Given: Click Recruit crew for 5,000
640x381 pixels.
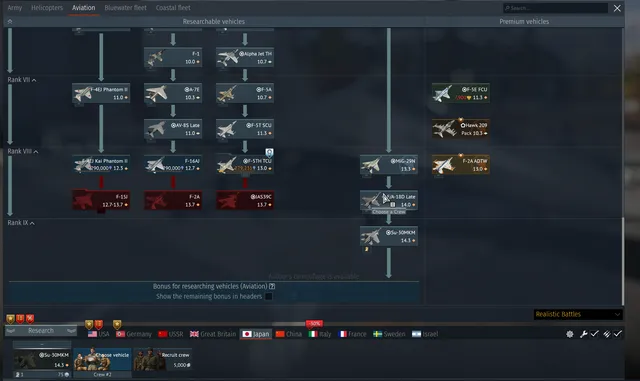Looking at the screenshot, I should [162, 359].
